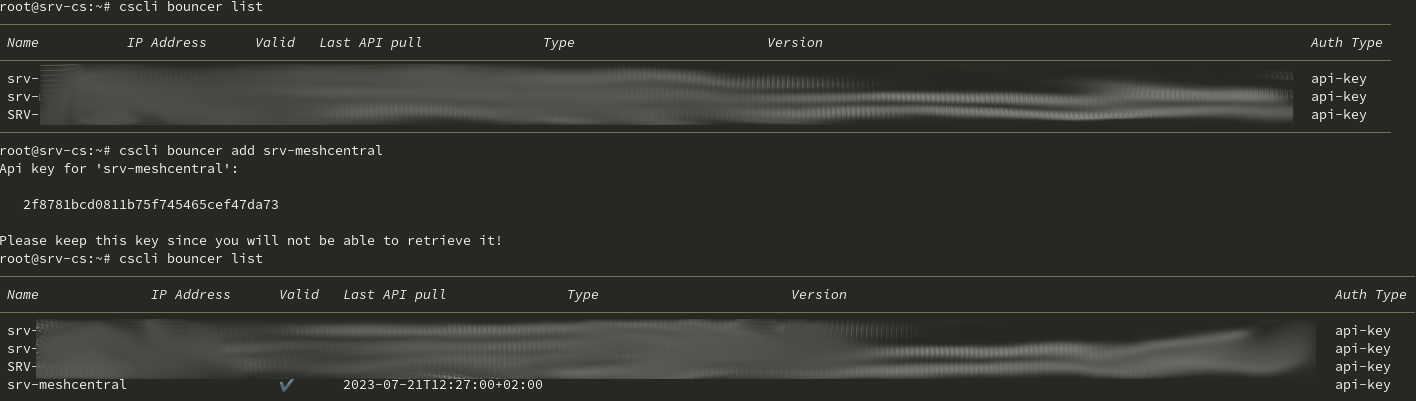The width and height of the screenshot is (1416, 401).
Task: Click the 'Version' header in second table
Action: (x=819, y=295)
